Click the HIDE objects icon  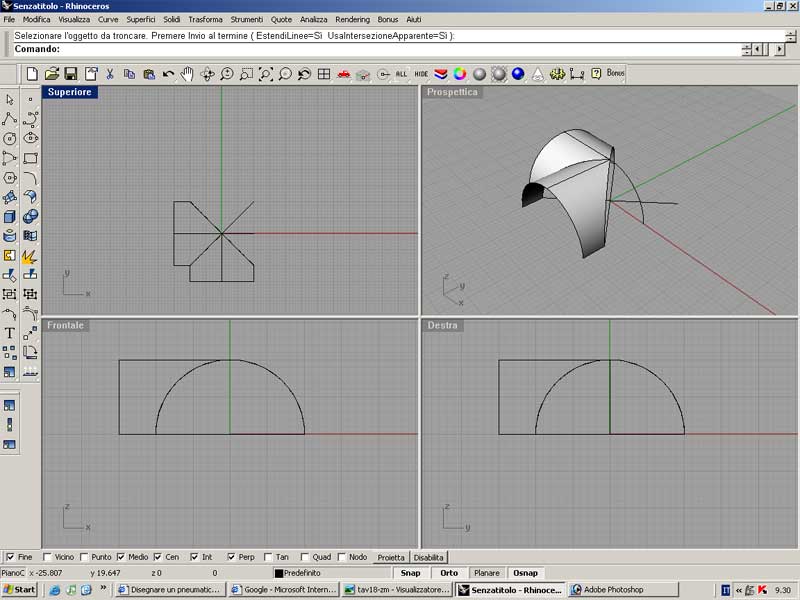[x=421, y=74]
